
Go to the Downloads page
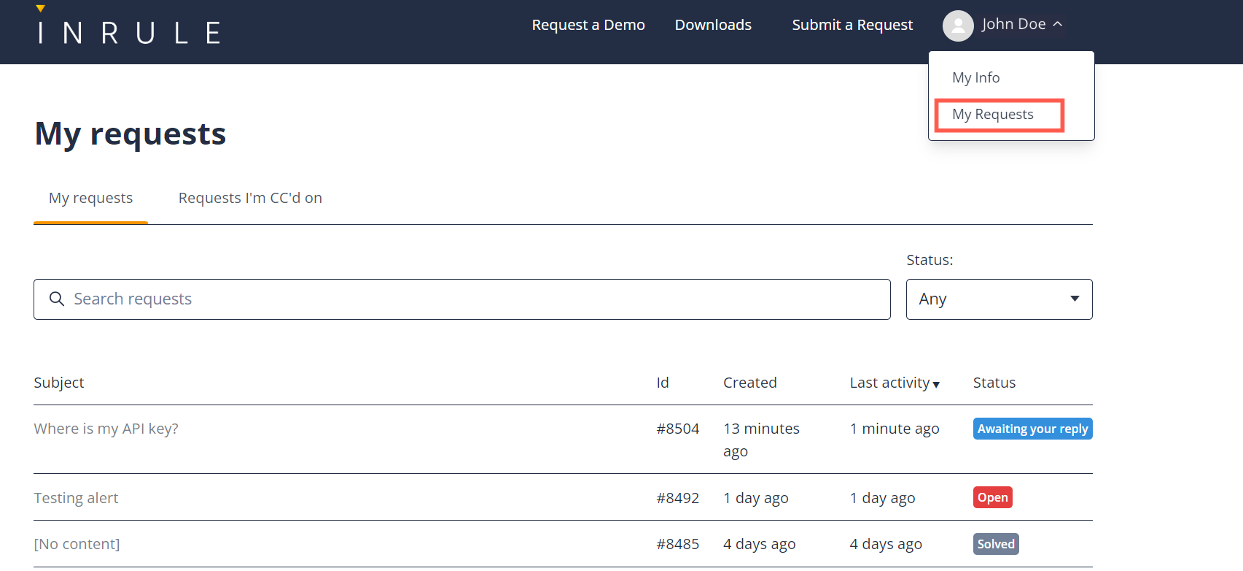pyautogui.click(x=713, y=25)
